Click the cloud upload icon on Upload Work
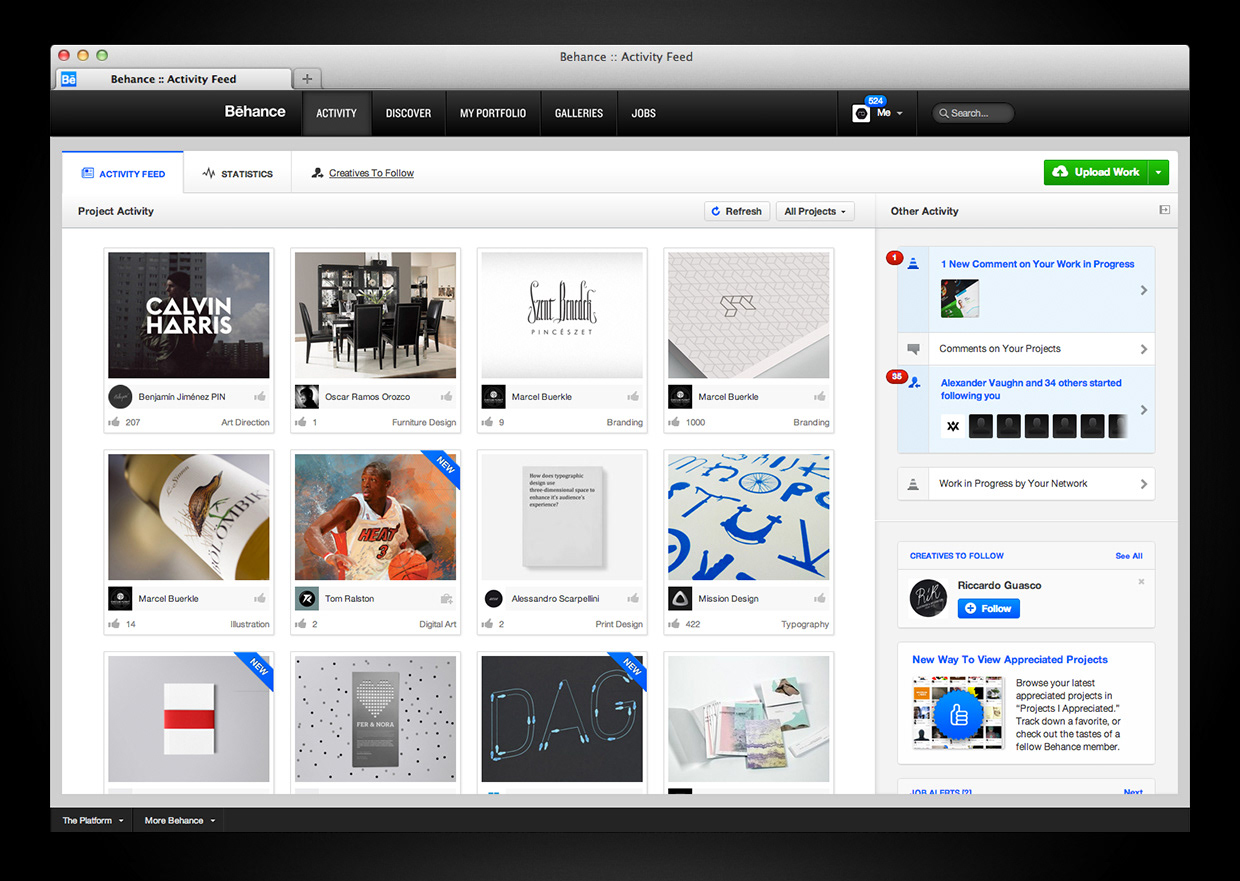Screen dimensions: 1240x881 pos(1061,172)
